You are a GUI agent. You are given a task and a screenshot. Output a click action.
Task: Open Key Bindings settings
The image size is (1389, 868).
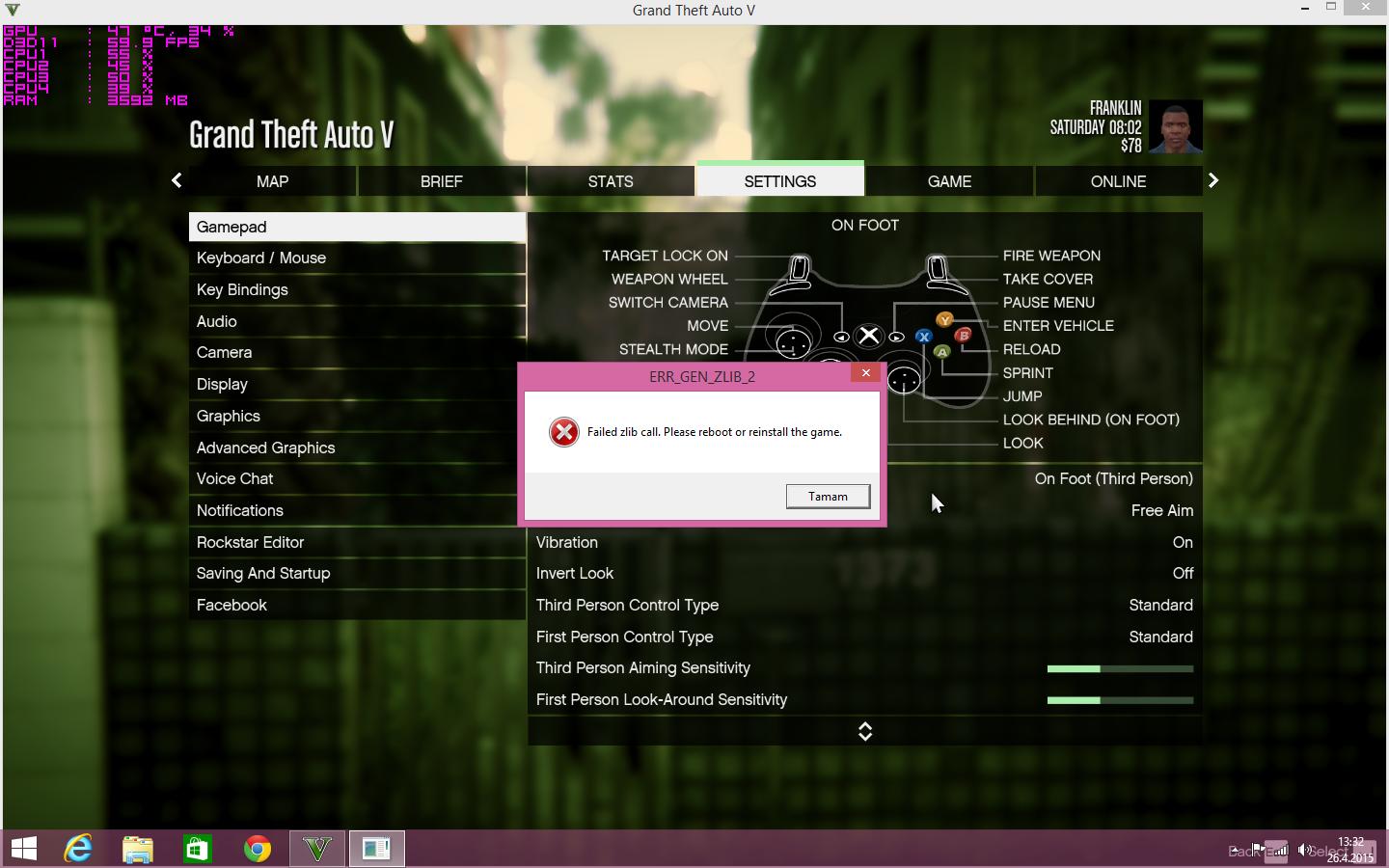[x=357, y=289]
